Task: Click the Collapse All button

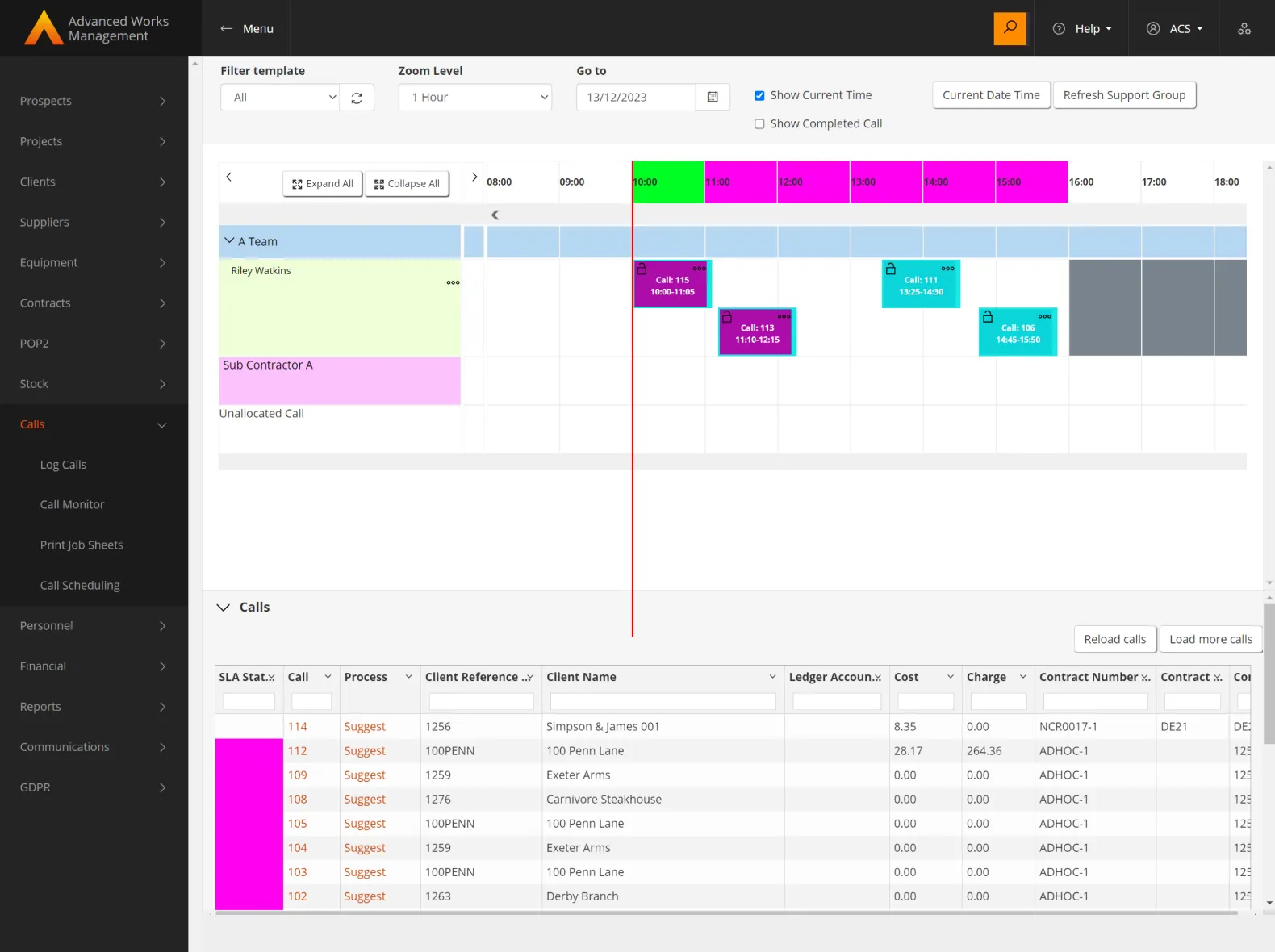Action: [x=407, y=184]
